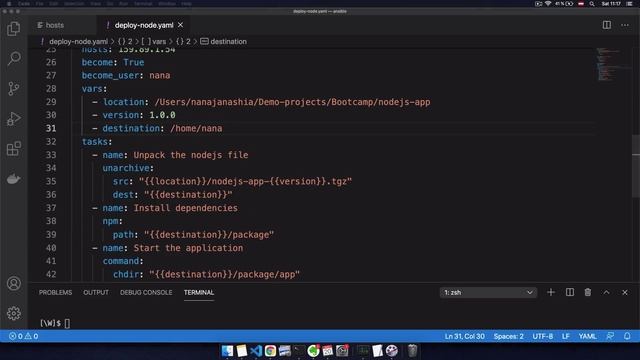This screenshot has width=640, height=360.
Task: Select the deploy-node.yaml editor tab
Action: pos(144,25)
